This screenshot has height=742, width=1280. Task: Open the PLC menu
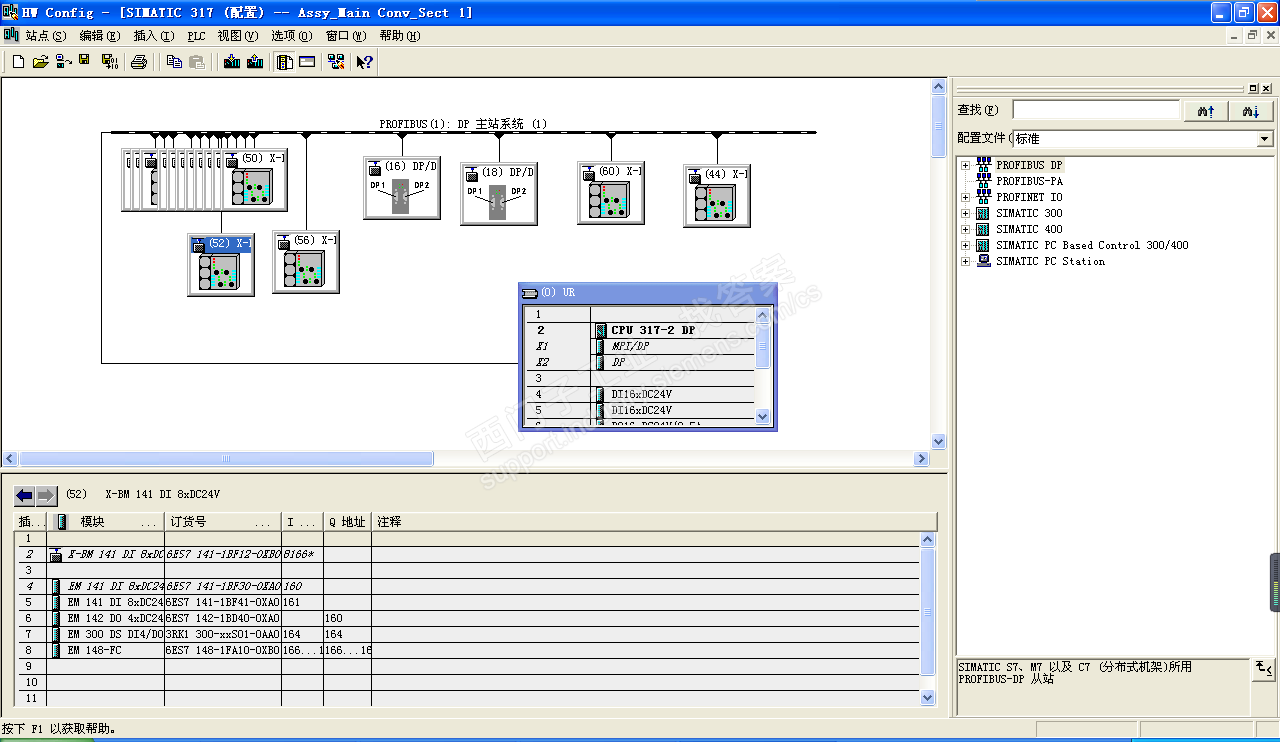point(196,35)
